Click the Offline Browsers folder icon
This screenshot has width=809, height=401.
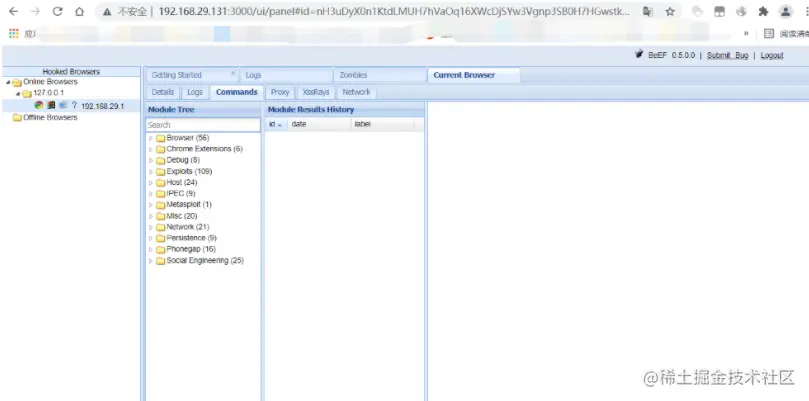pyautogui.click(x=17, y=118)
